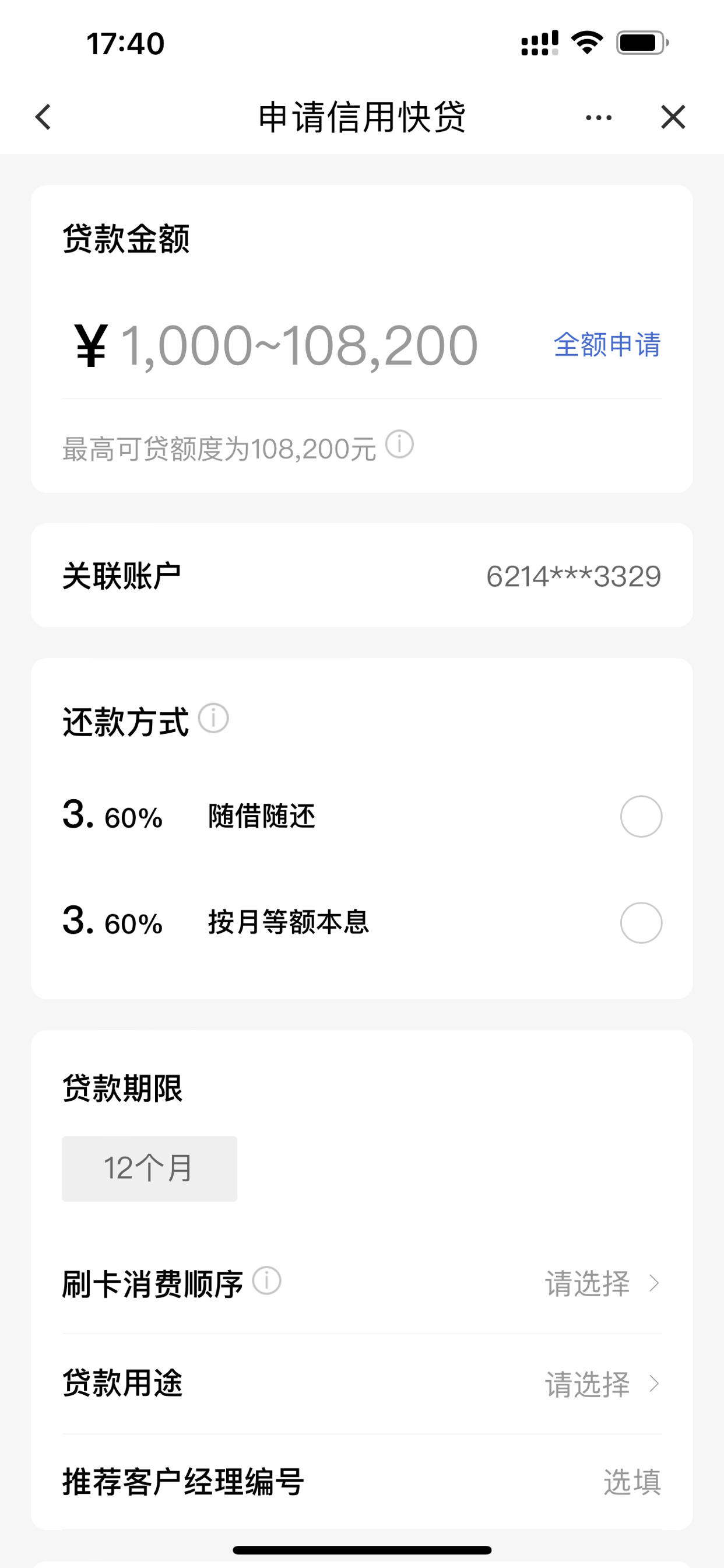Tap info icon next to 还款方式
The image size is (724, 1568).
(x=213, y=718)
